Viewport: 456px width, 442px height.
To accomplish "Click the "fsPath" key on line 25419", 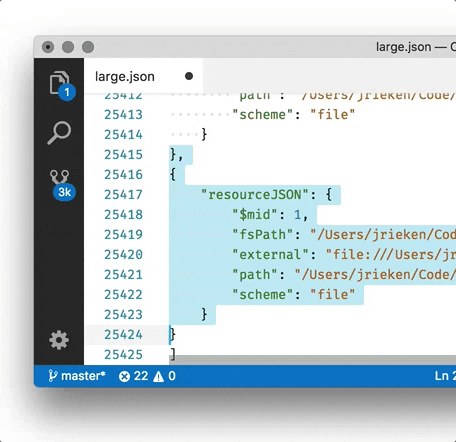I will (263, 234).
